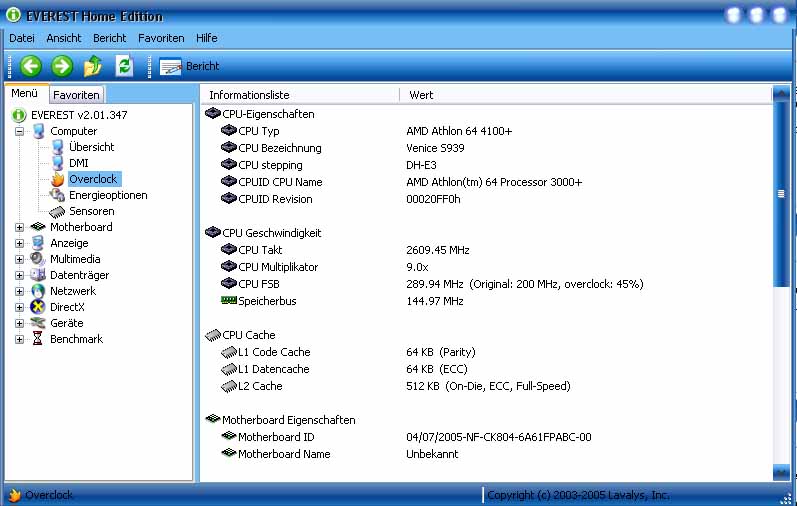Expand the Anzeige tree node
Image resolution: width=797 pixels, height=506 pixels.
click(19, 243)
